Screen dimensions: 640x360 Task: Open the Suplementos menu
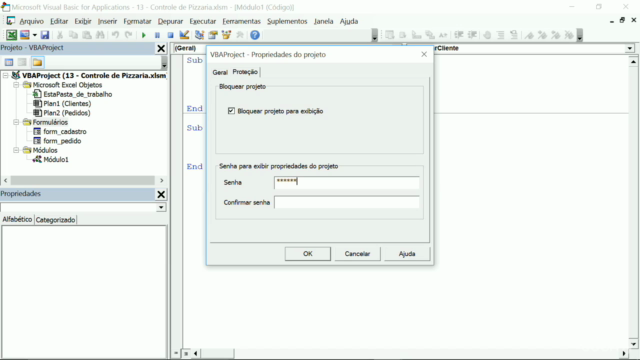point(287,21)
